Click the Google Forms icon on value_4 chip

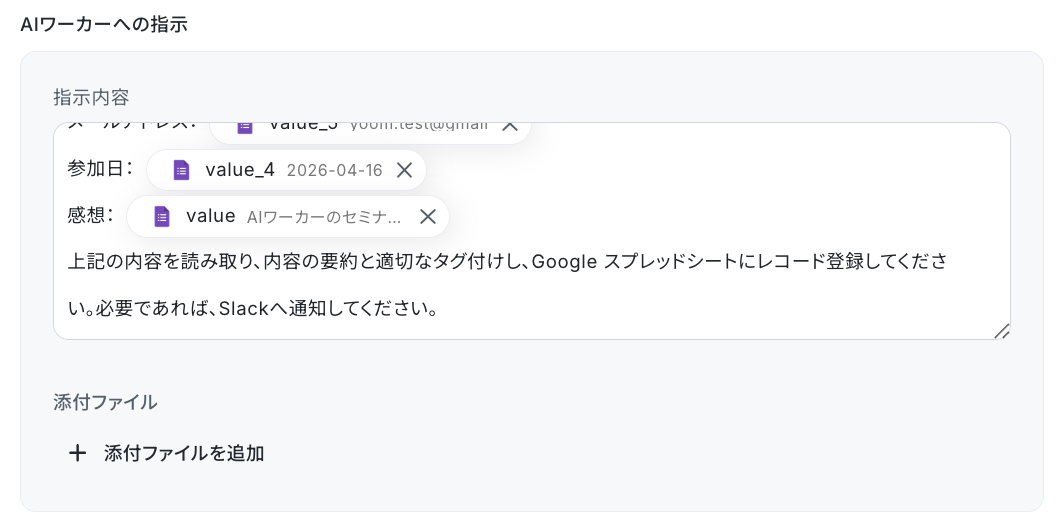181,170
